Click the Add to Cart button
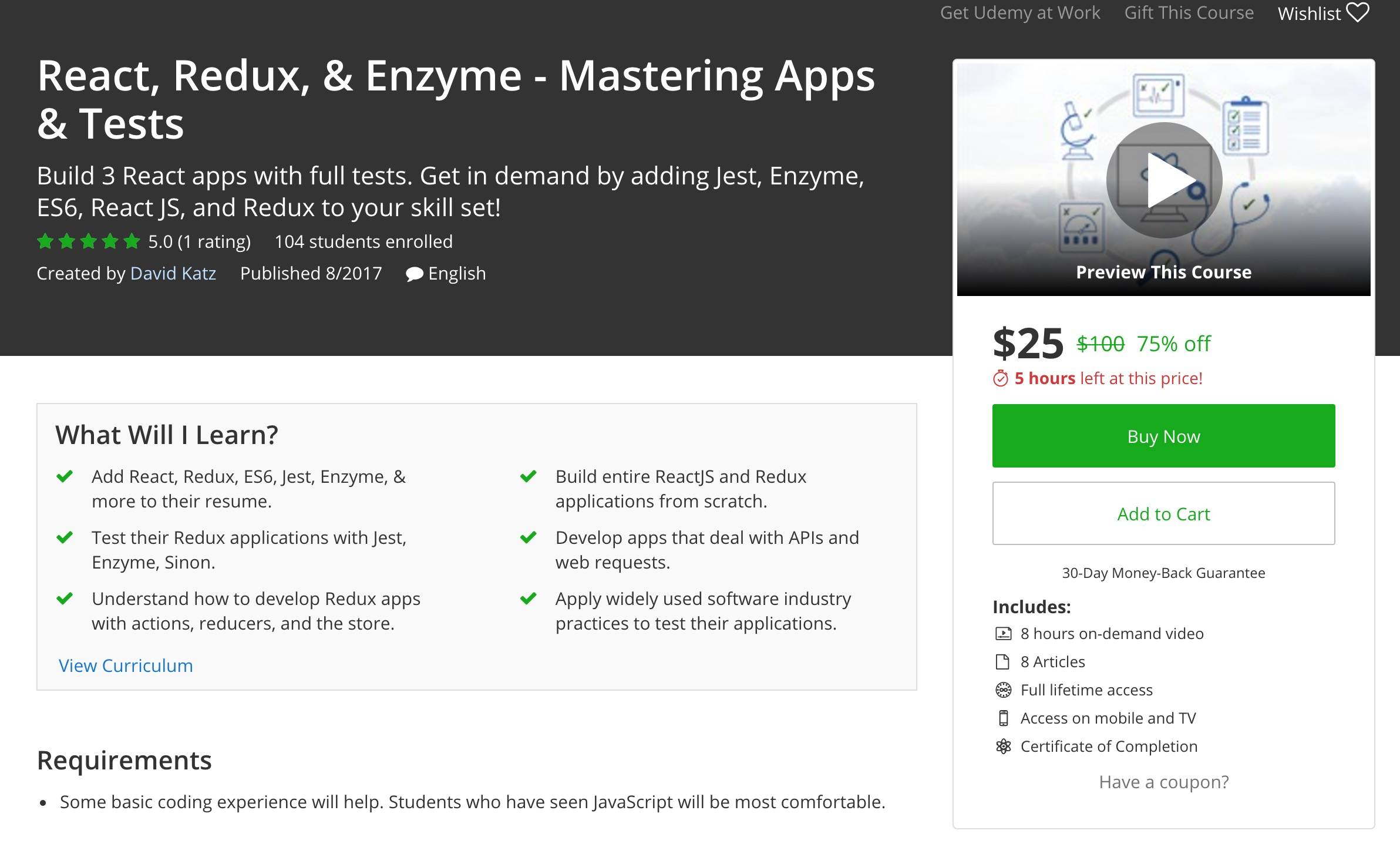This screenshot has width=1400, height=854. point(1163,513)
